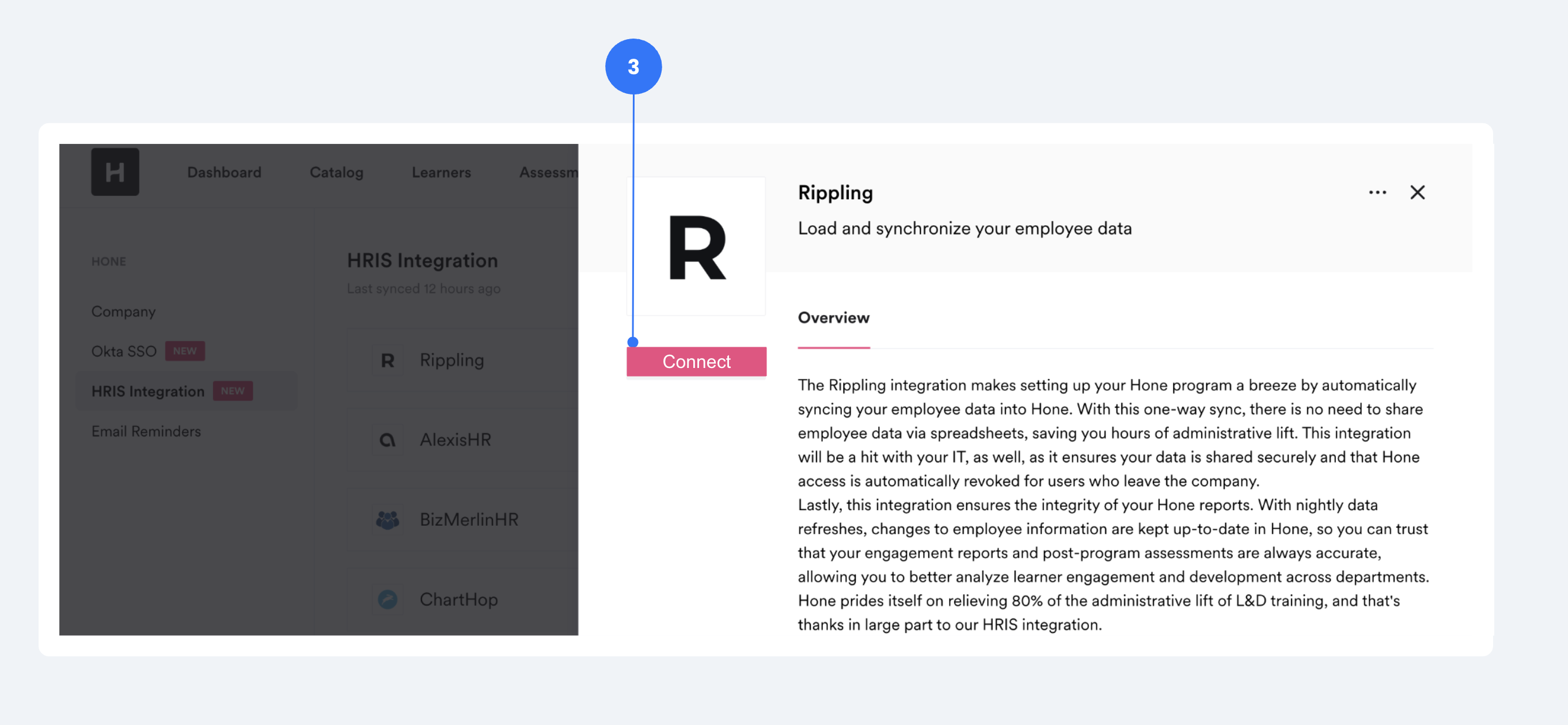Viewport: 1568px width, 725px height.
Task: Click 'Last synced 12 hours ago' text
Action: [x=424, y=289]
